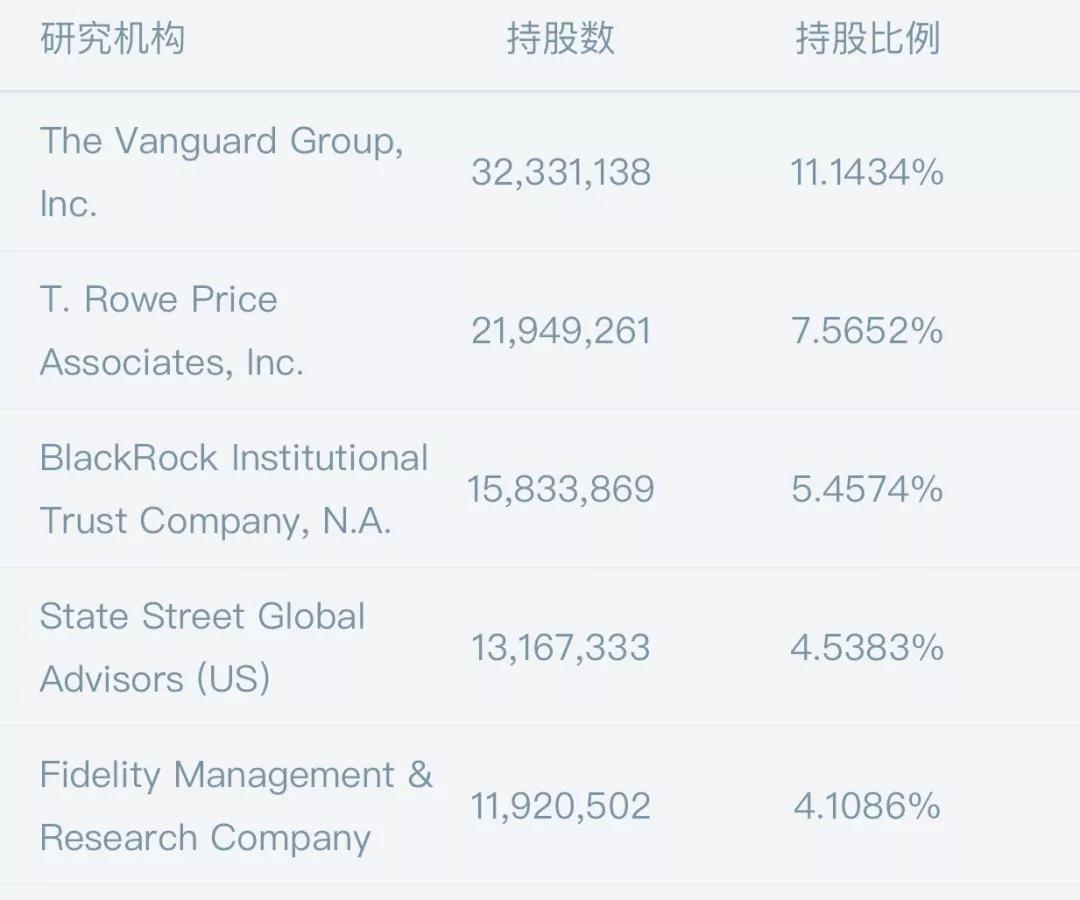Open Fidelity Management & Research Company
Viewport: 1080px width, 900px height.
click(236, 806)
